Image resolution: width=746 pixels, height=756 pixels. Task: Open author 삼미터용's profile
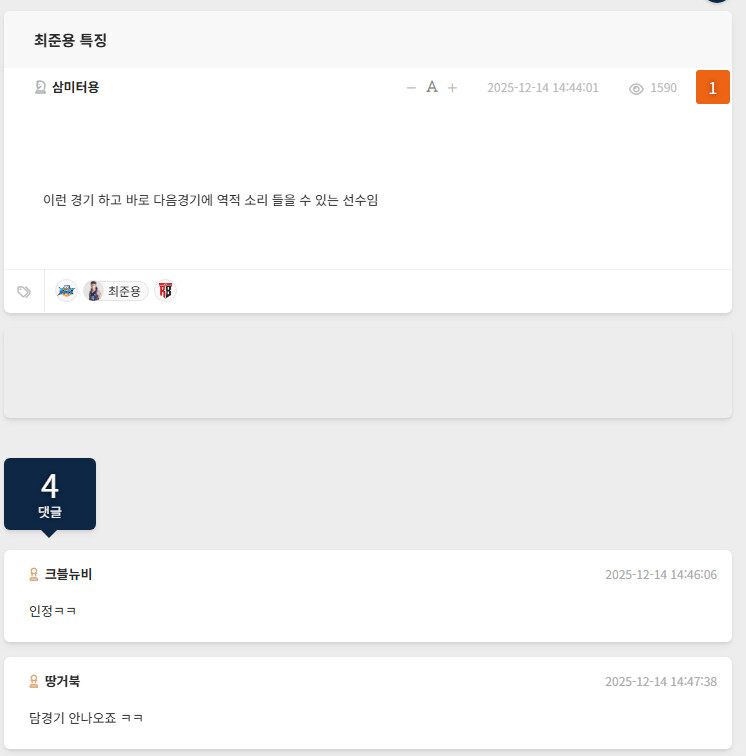[75, 87]
